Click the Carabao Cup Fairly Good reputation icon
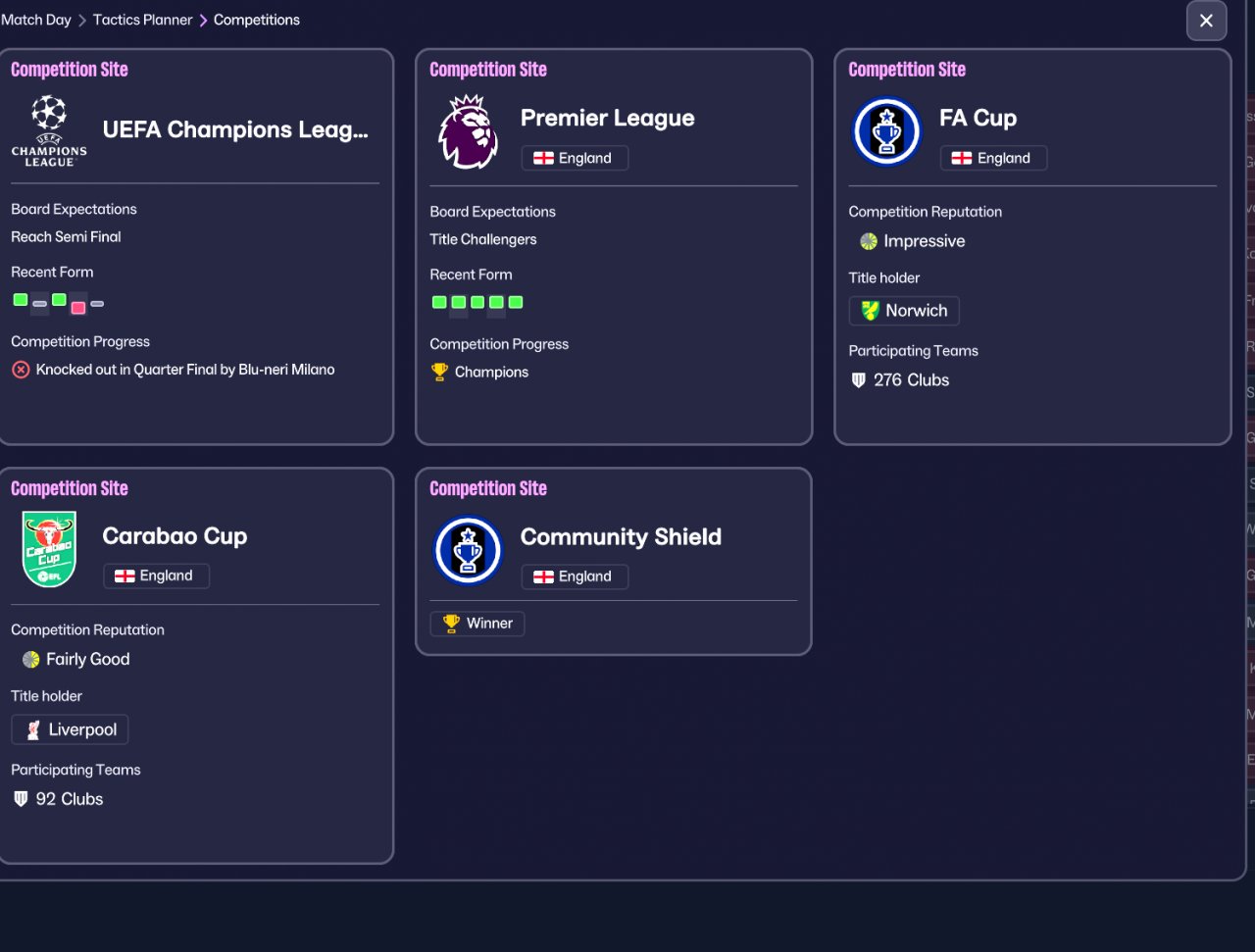 coord(31,660)
